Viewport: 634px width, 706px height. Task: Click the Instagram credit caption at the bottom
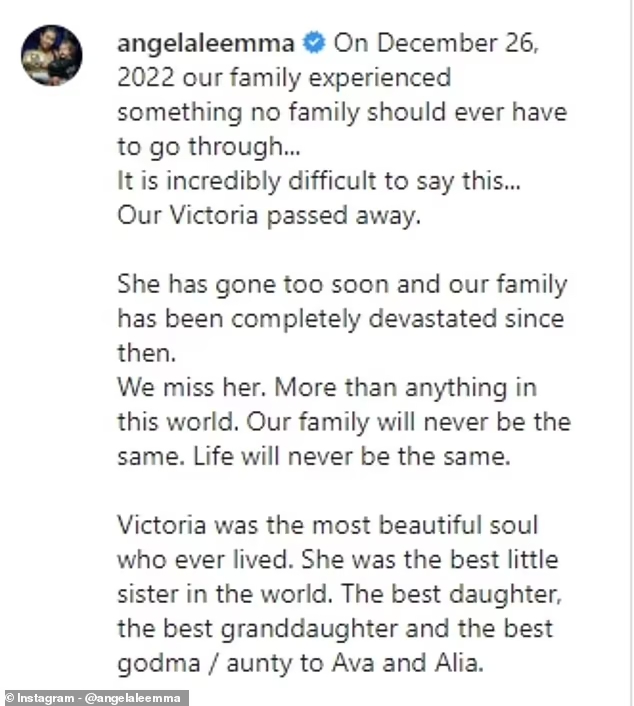pos(94,698)
